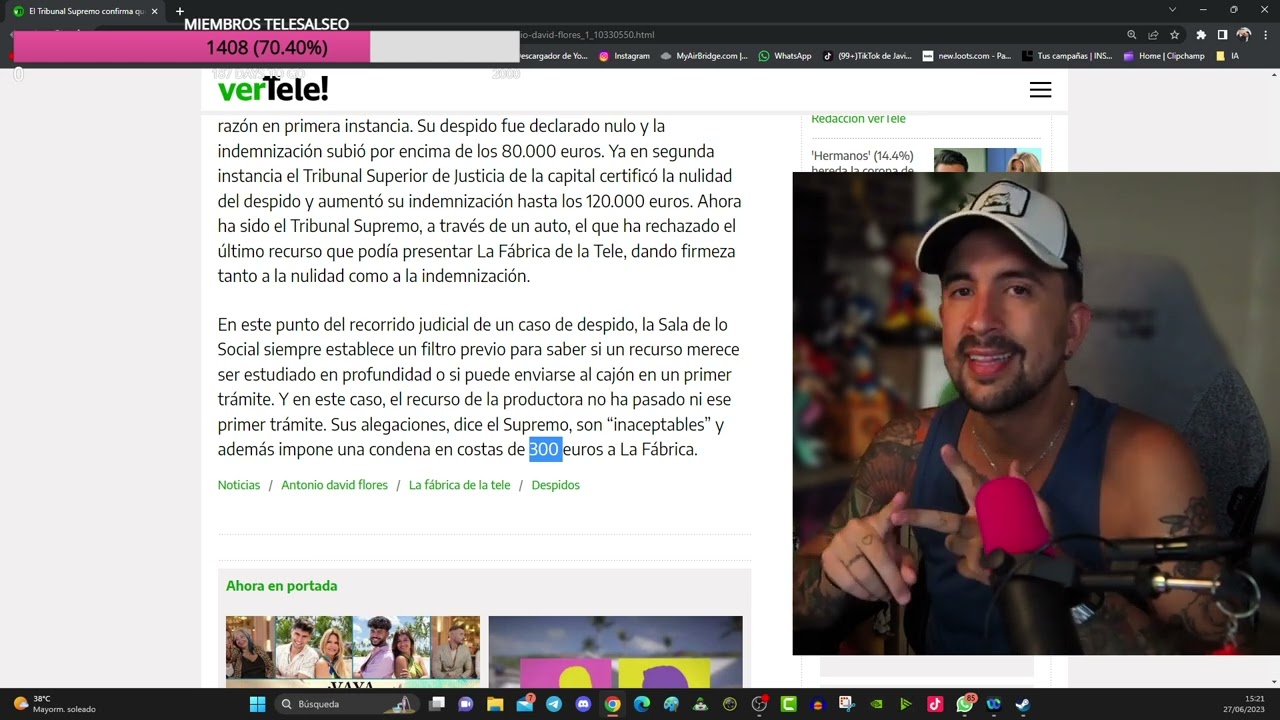Open the TikTok de Javi bookmark
The image size is (1280, 720).
tap(867, 56)
